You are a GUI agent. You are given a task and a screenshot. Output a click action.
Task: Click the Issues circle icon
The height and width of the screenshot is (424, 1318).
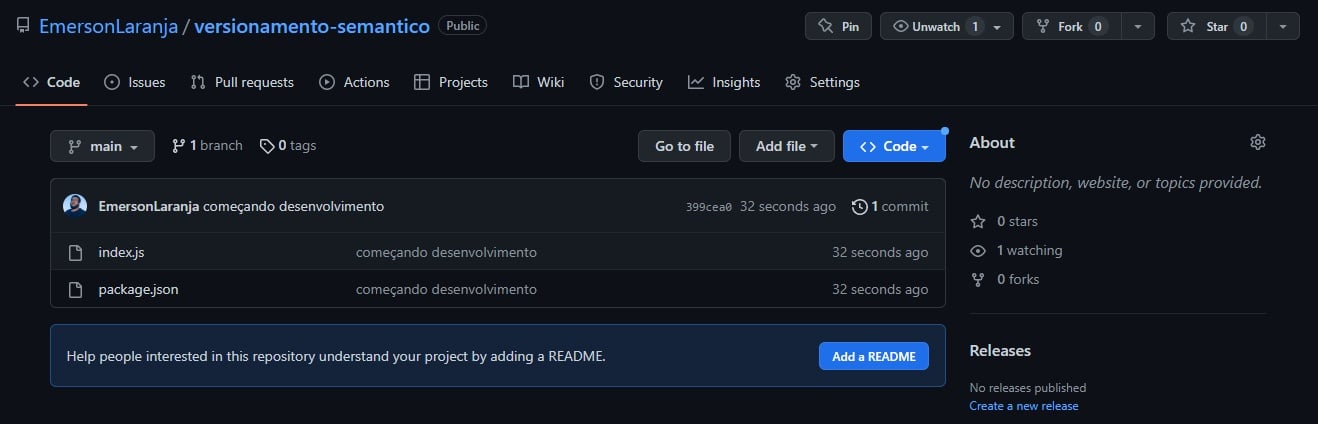(x=112, y=82)
